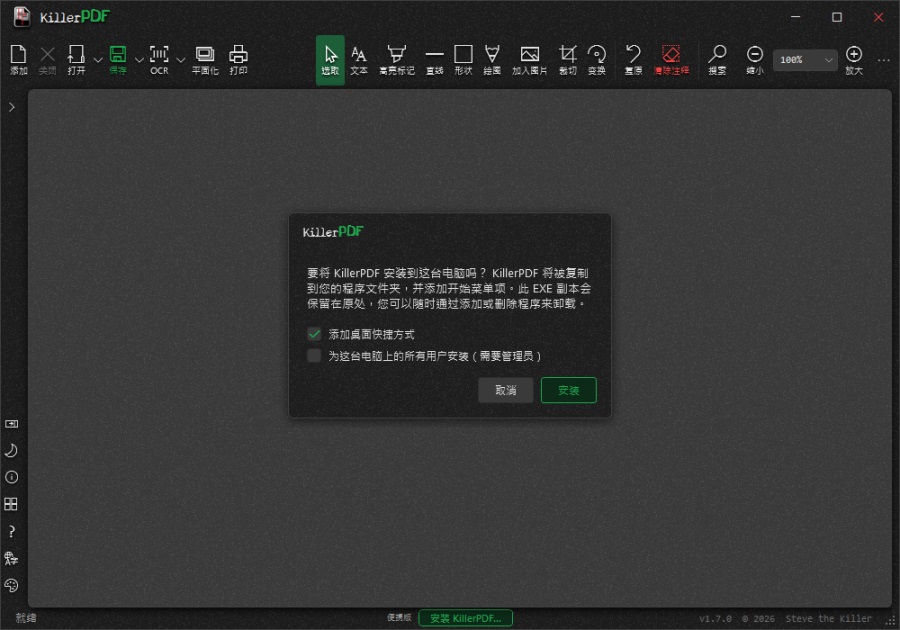The height and width of the screenshot is (630, 900).
Task: Select the 形状 shape tool
Action: click(463, 60)
